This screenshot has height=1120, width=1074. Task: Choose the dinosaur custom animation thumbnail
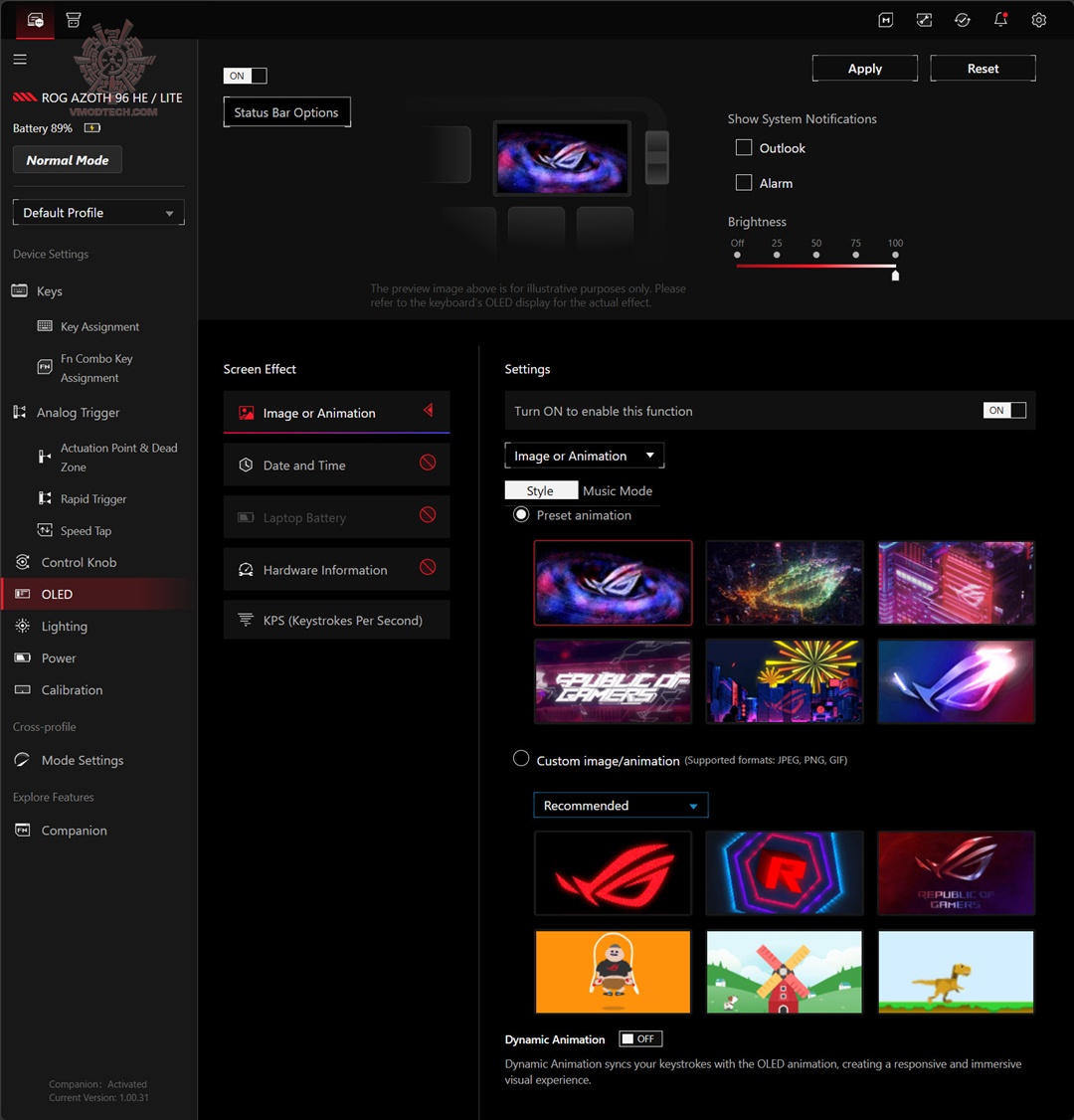[x=956, y=972]
